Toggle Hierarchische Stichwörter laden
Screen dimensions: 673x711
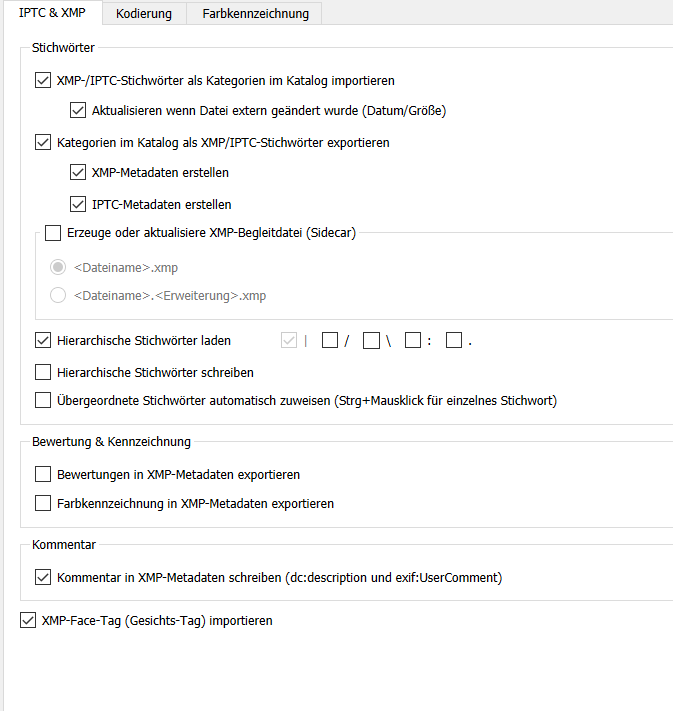[42, 340]
